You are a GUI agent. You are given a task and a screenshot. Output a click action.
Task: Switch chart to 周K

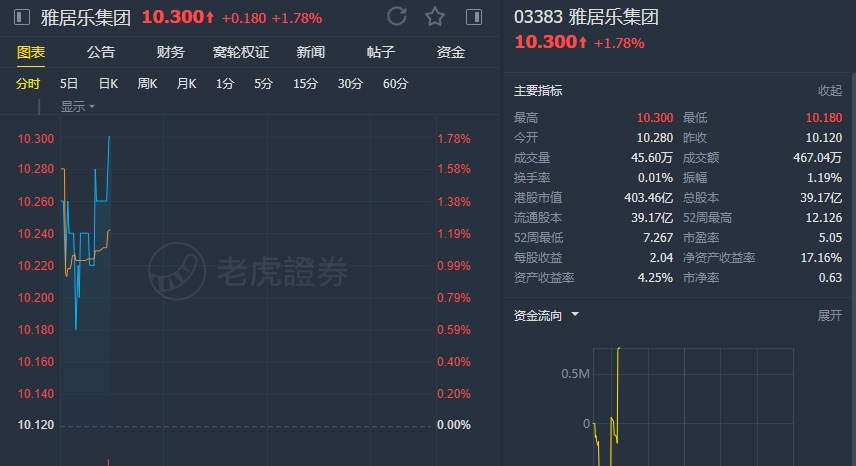click(x=147, y=84)
